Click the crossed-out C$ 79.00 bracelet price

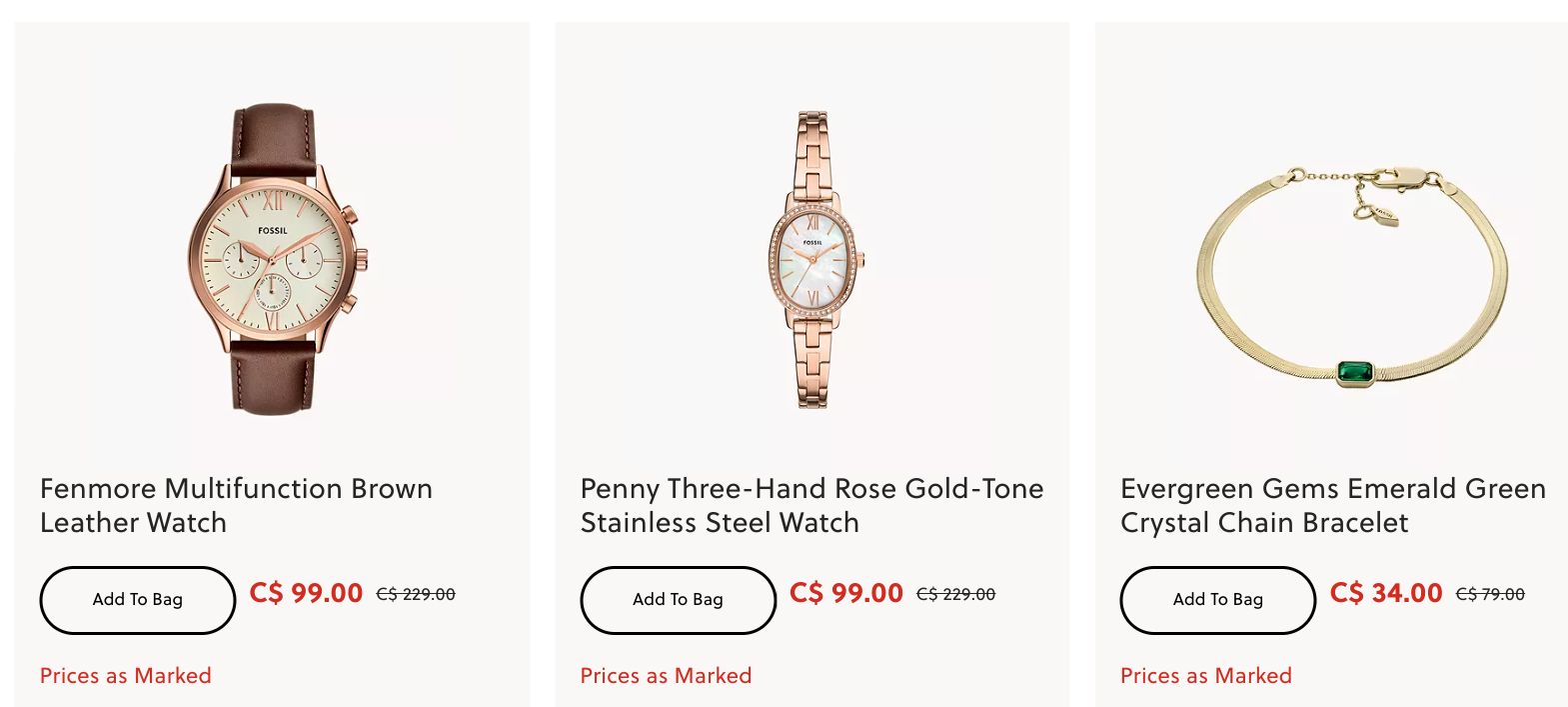click(x=1490, y=594)
